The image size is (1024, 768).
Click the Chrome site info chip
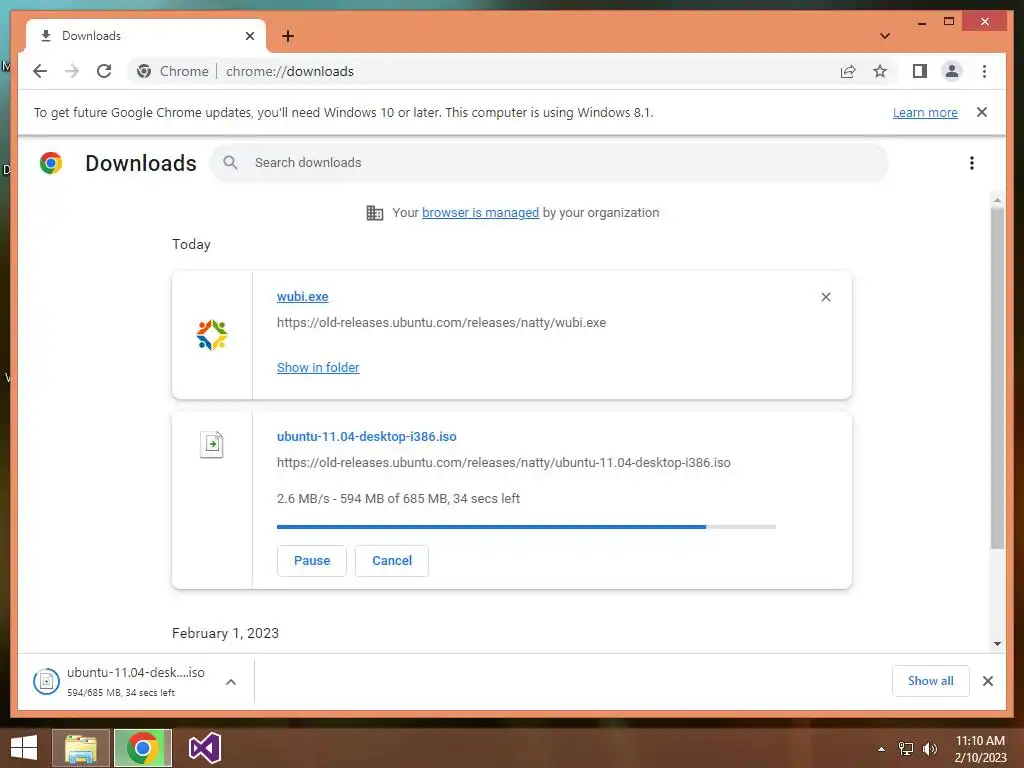pos(173,71)
